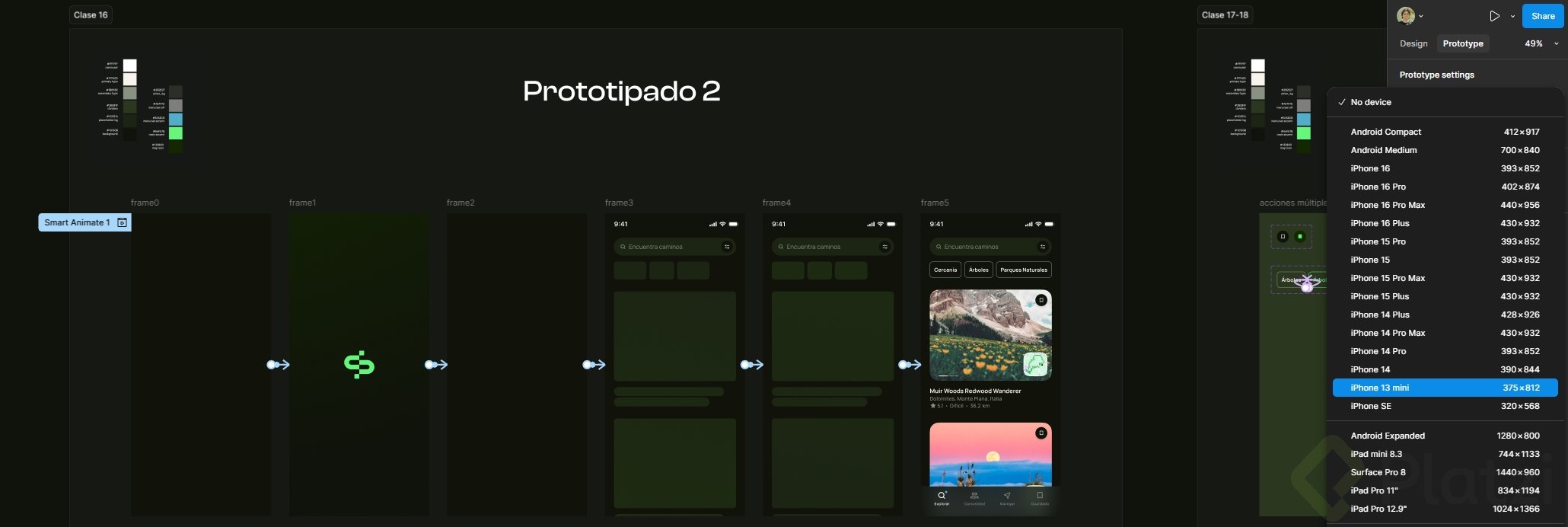
Task: Click the blue Share button
Action: (x=1543, y=16)
